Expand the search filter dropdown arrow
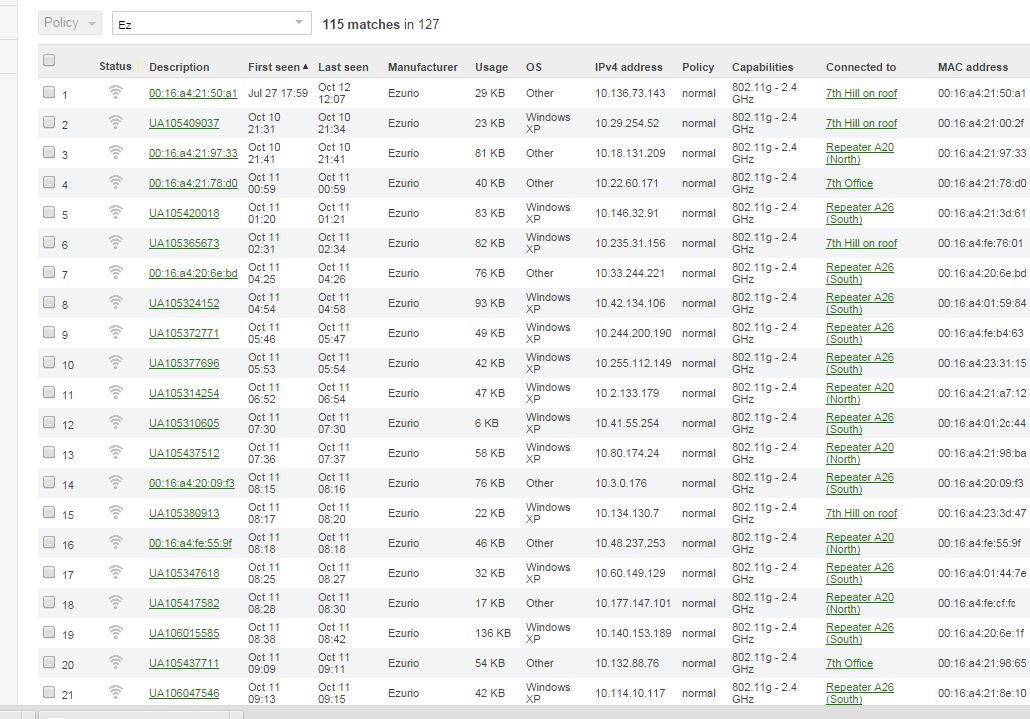The width and height of the screenshot is (1030, 719). [299, 22]
